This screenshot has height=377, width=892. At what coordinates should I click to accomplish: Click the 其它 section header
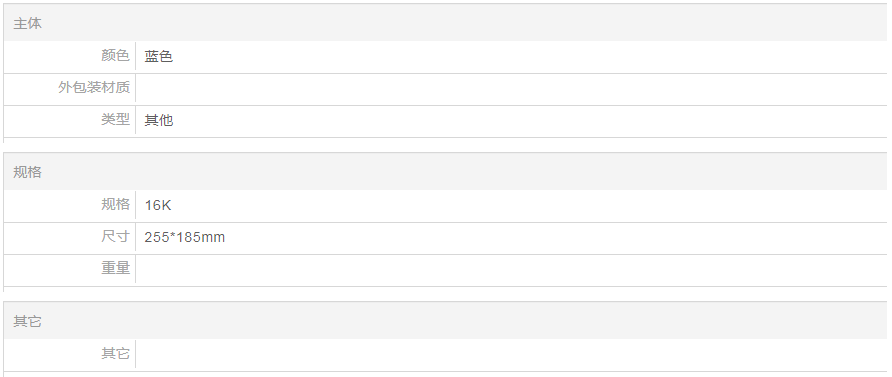click(27, 321)
